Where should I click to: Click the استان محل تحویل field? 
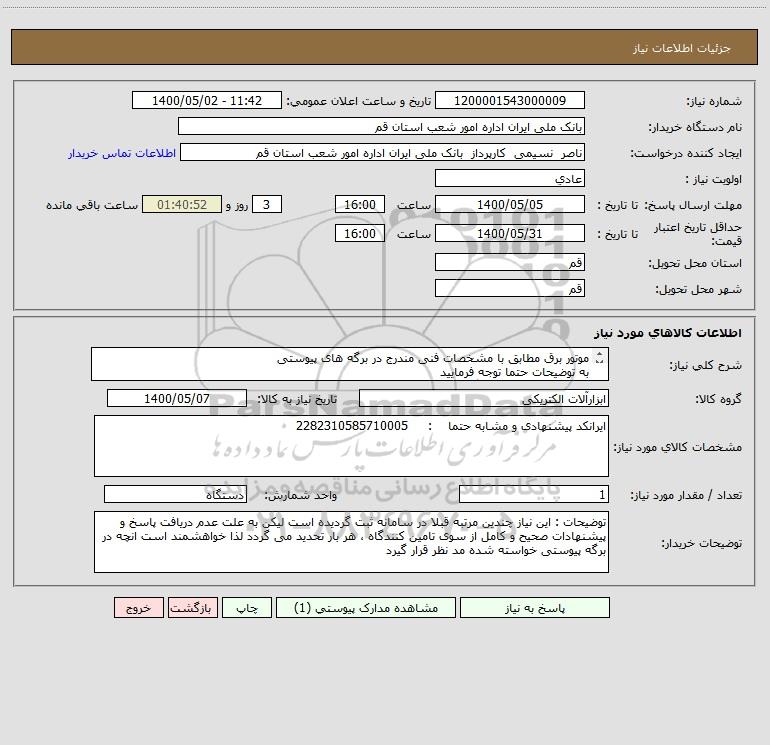tap(510, 262)
